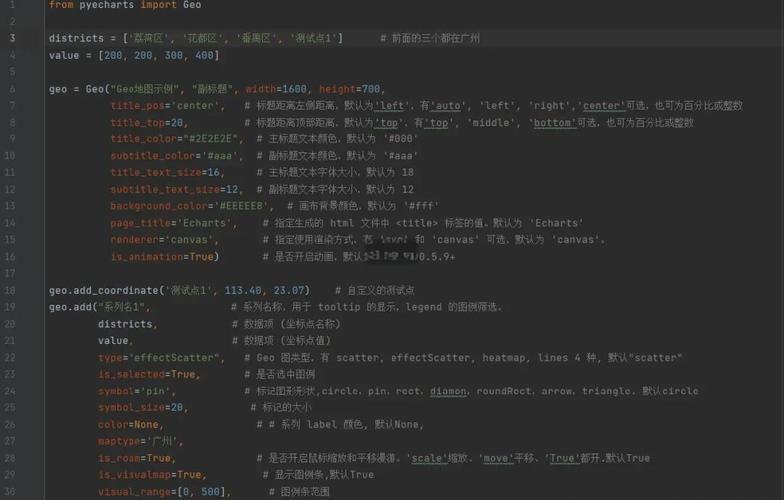Click gutter line number 17

[x=10, y=274]
